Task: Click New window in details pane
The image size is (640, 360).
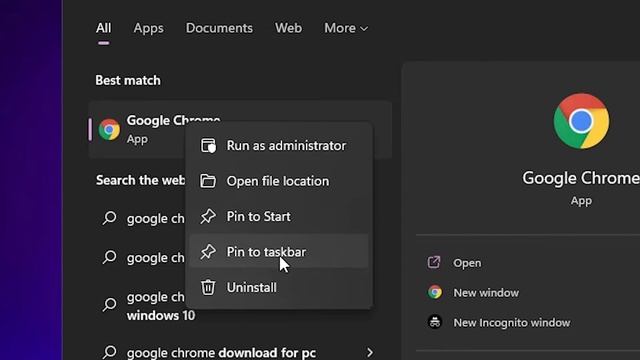Action: coord(486,293)
